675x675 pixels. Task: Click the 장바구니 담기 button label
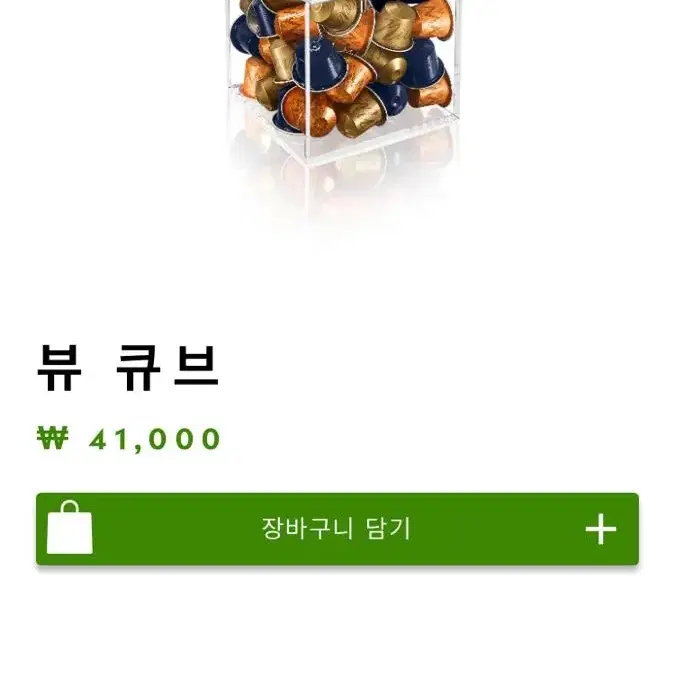pos(336,529)
